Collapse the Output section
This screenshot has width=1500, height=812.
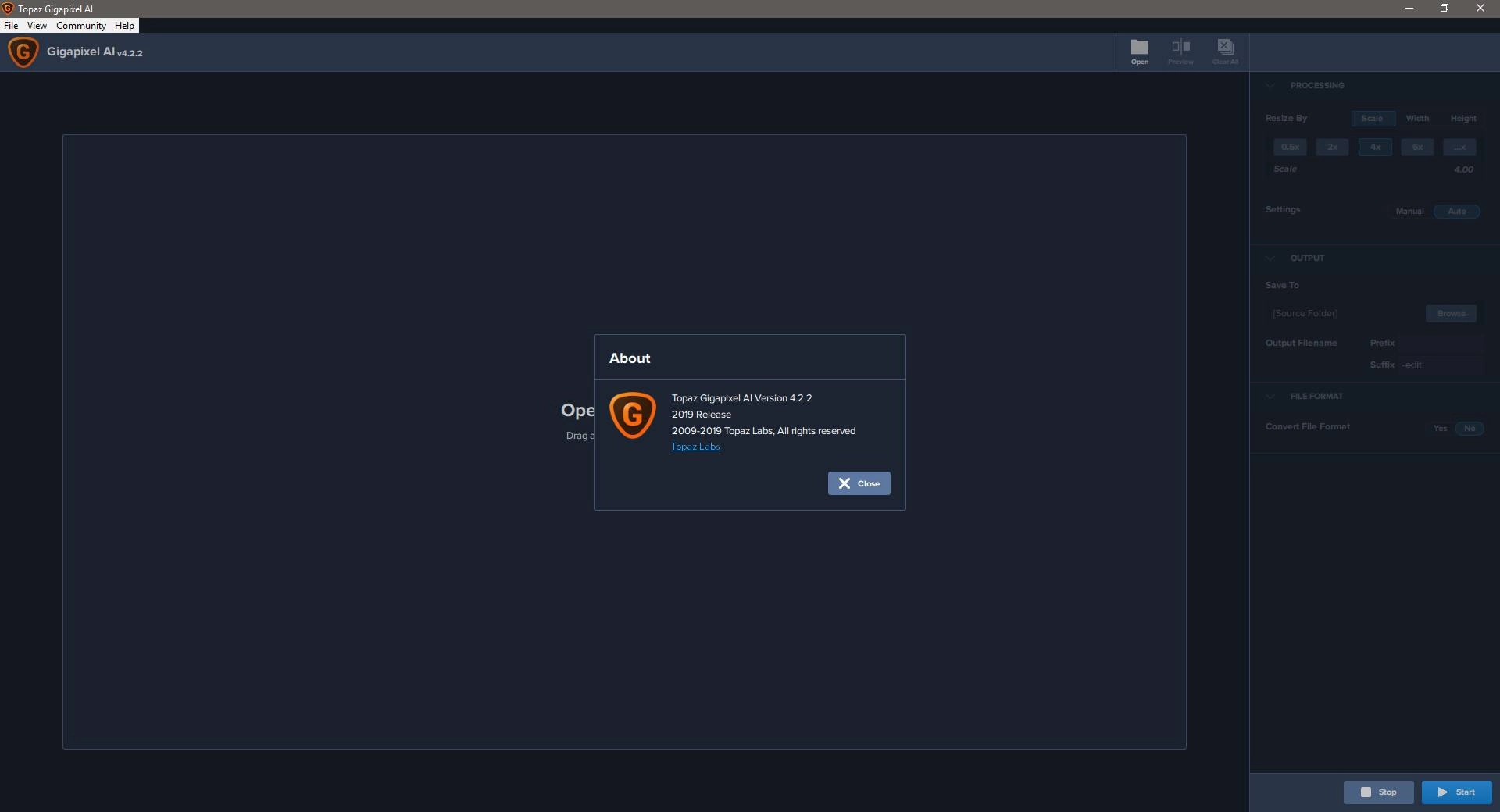pyautogui.click(x=1270, y=258)
